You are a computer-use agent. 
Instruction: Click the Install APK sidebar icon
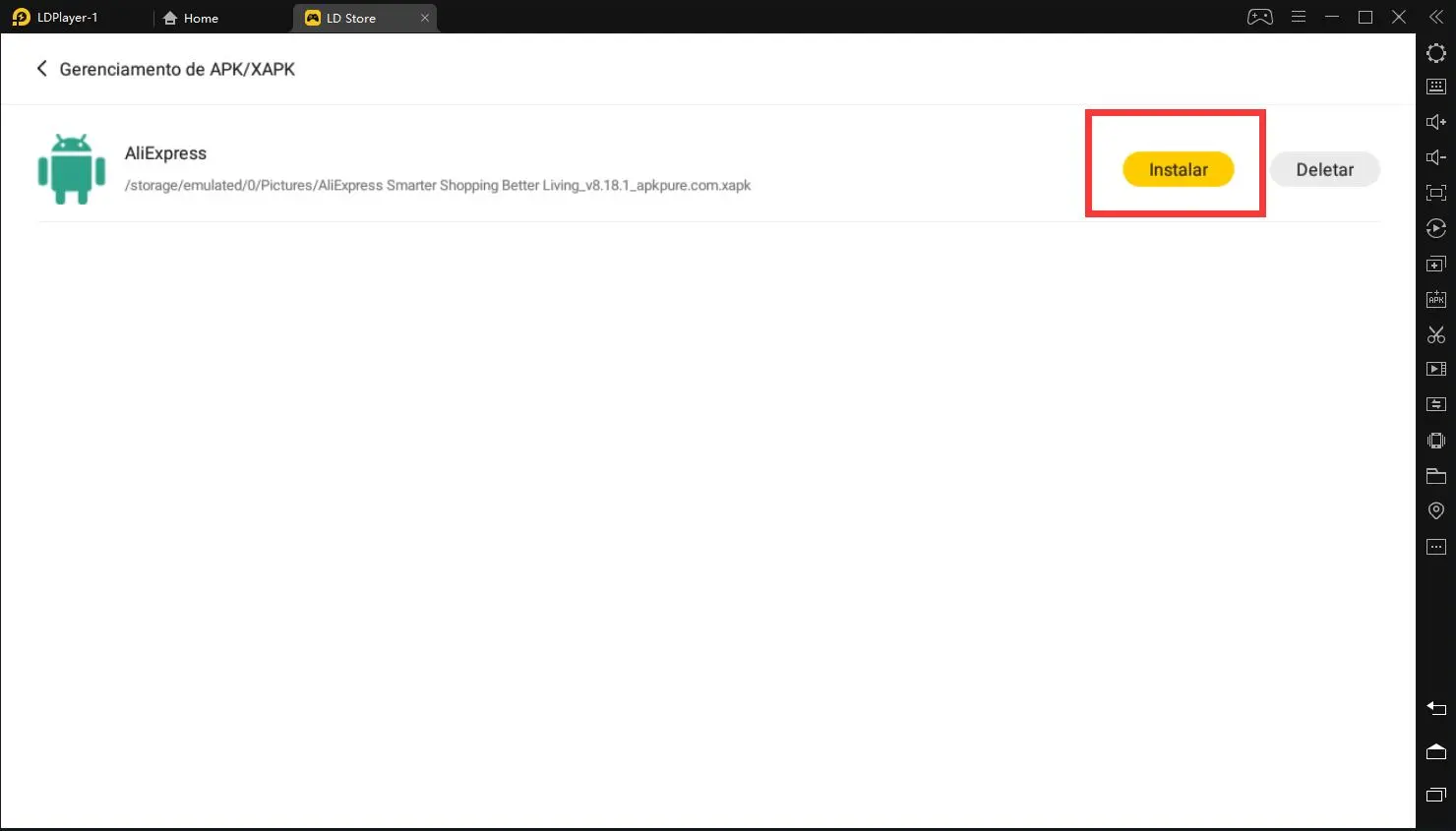[1436, 299]
